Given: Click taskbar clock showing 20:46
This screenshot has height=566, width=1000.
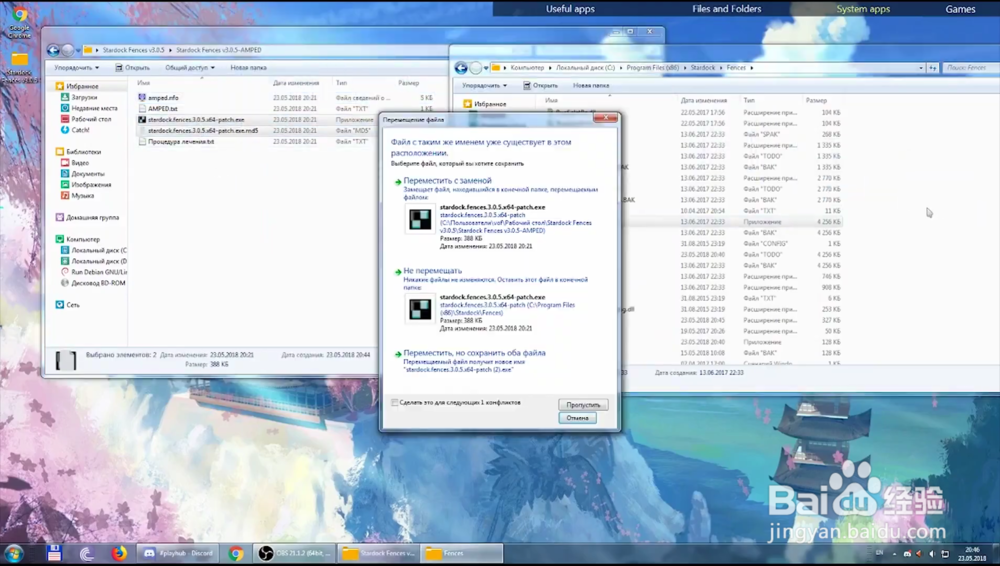Looking at the screenshot, I should pyautogui.click(x=972, y=553).
